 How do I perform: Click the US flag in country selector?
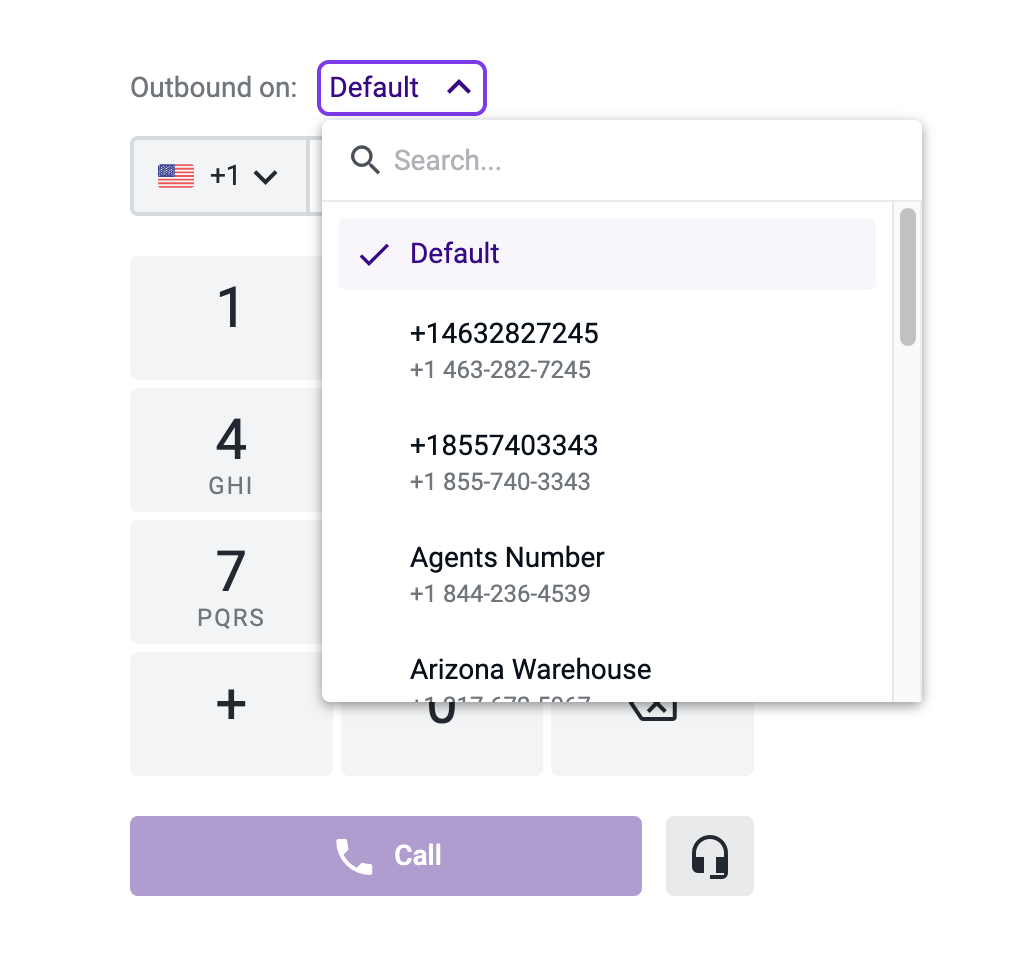point(176,174)
